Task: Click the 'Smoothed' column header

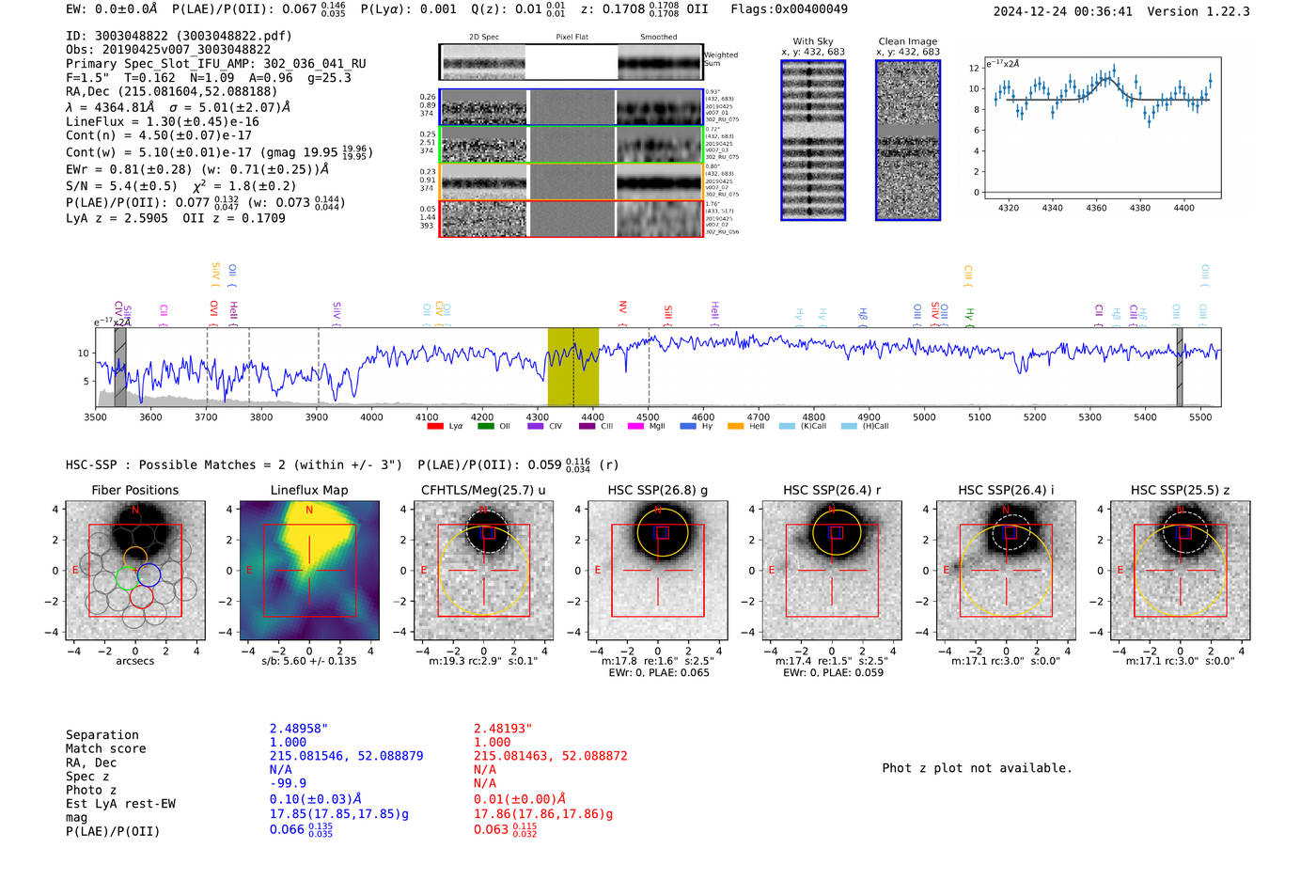Action: point(659,38)
